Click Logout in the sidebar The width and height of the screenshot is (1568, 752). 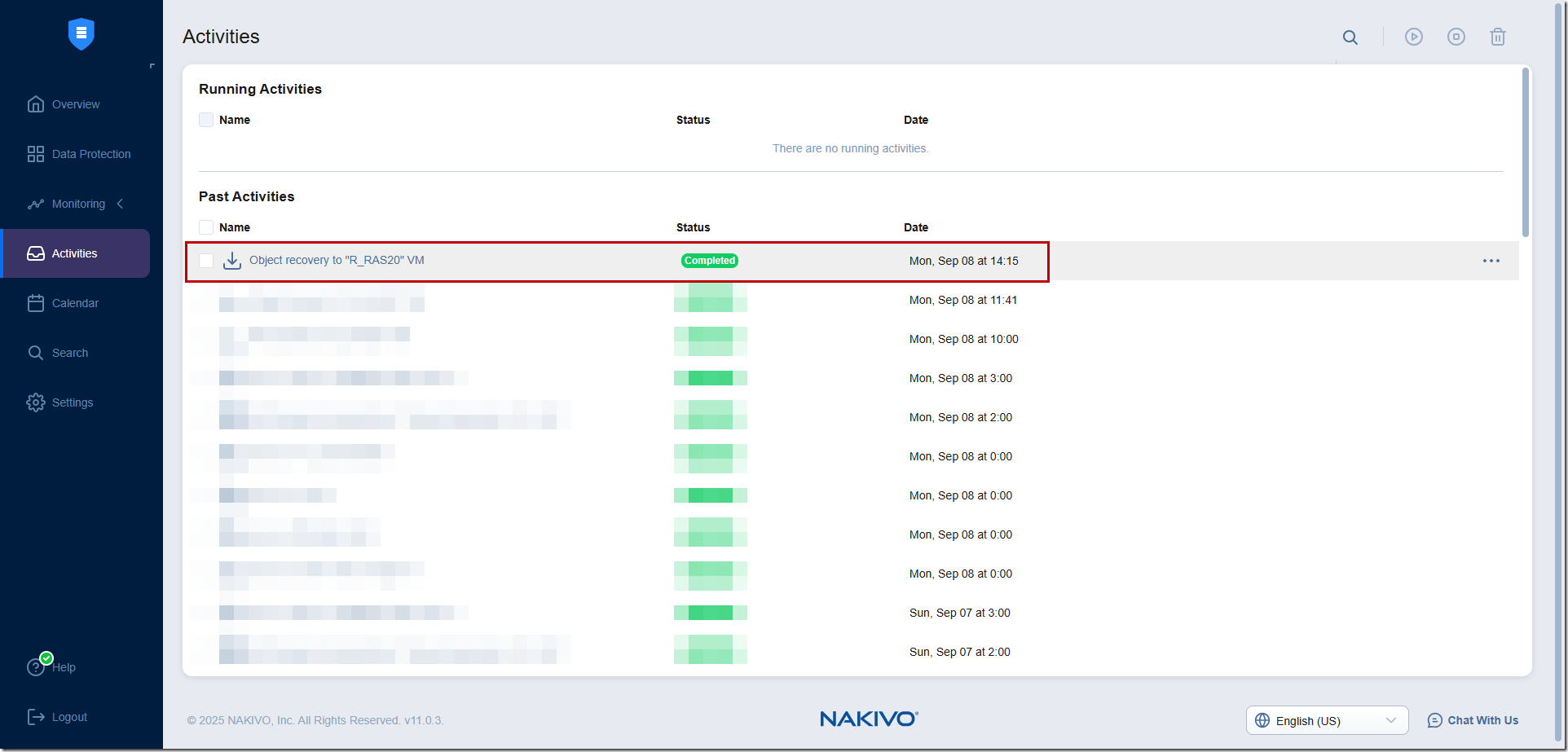(x=69, y=717)
